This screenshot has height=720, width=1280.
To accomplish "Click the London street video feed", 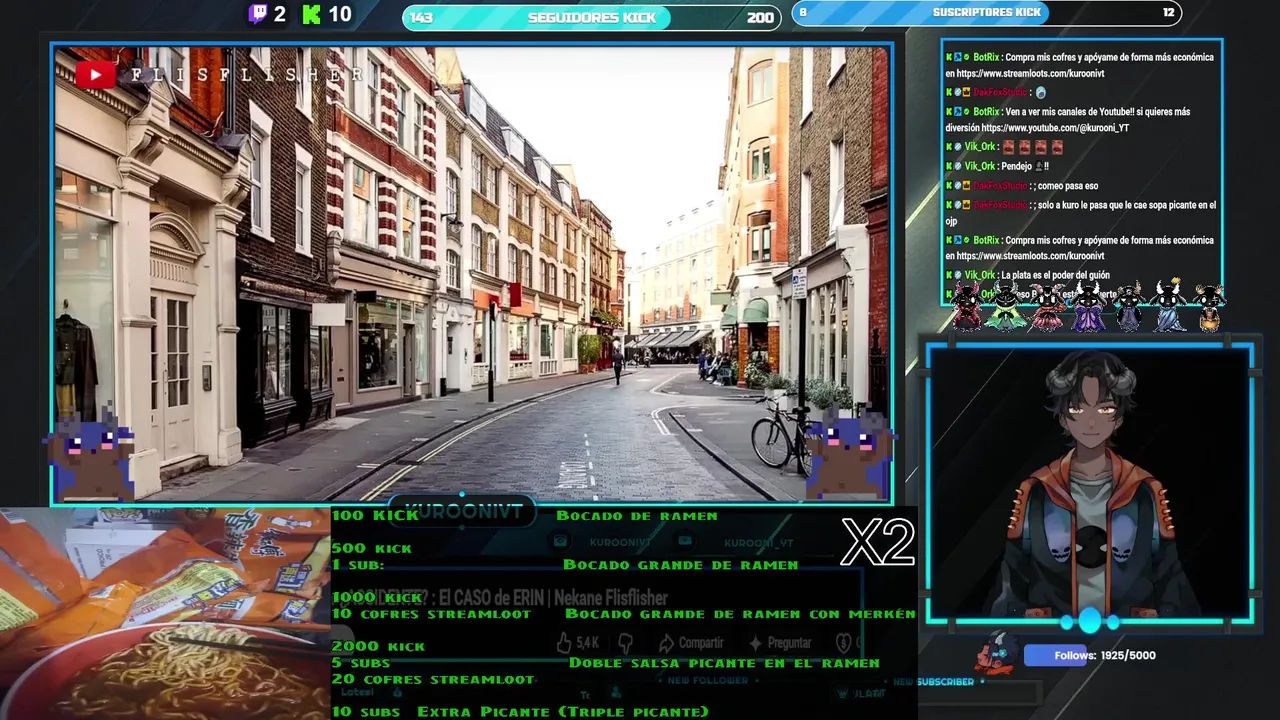I will (472, 273).
